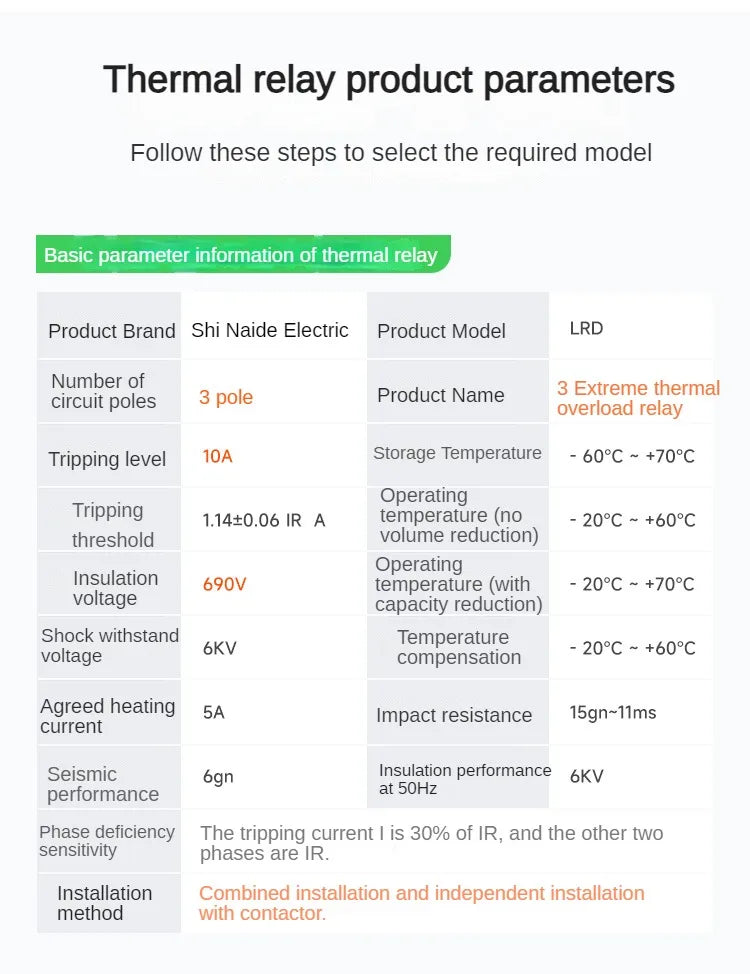Click the orange 3 pole value
This screenshot has height=974, width=750.
pyautogui.click(x=226, y=397)
